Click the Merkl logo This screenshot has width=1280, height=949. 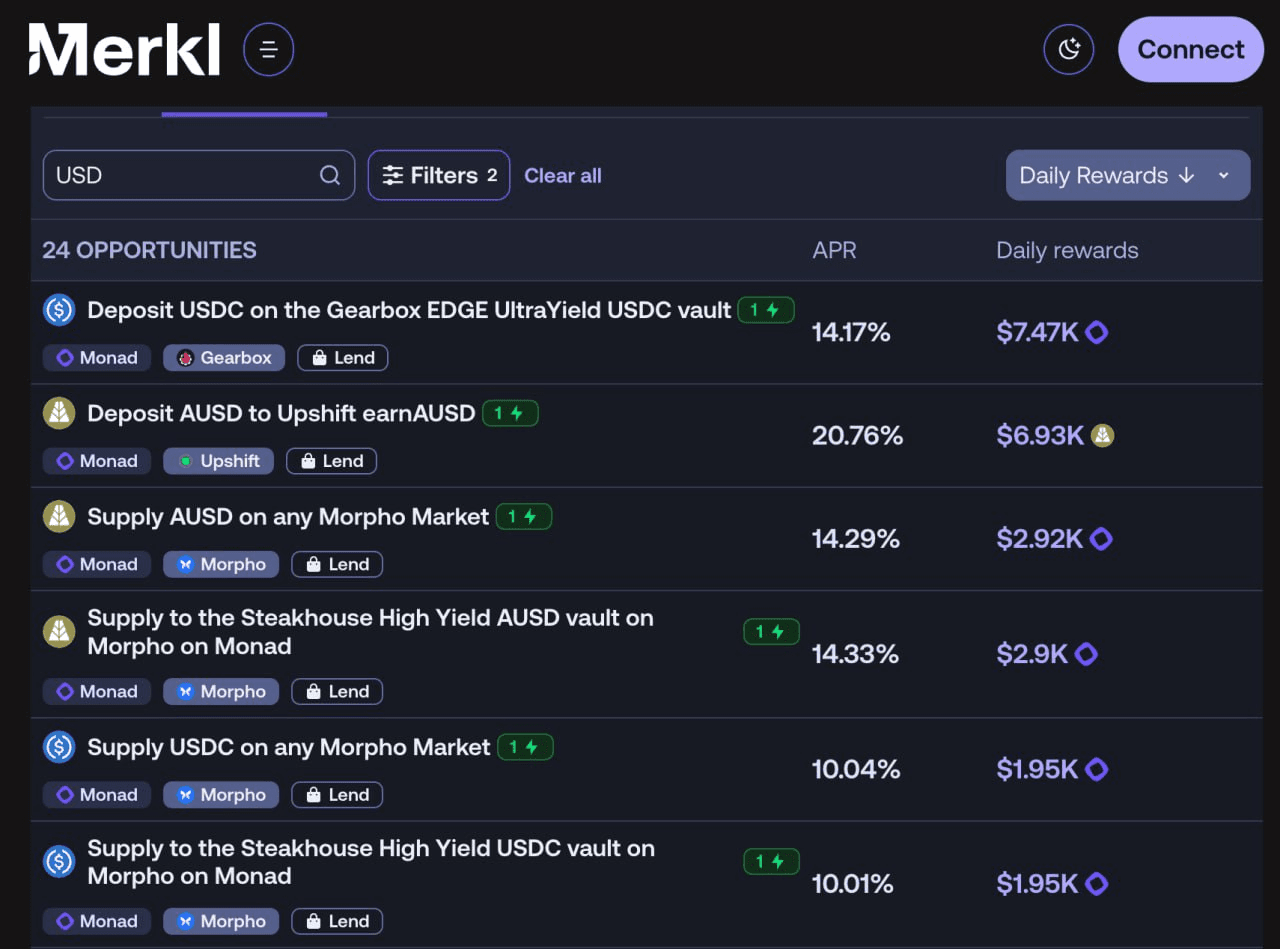(x=124, y=50)
